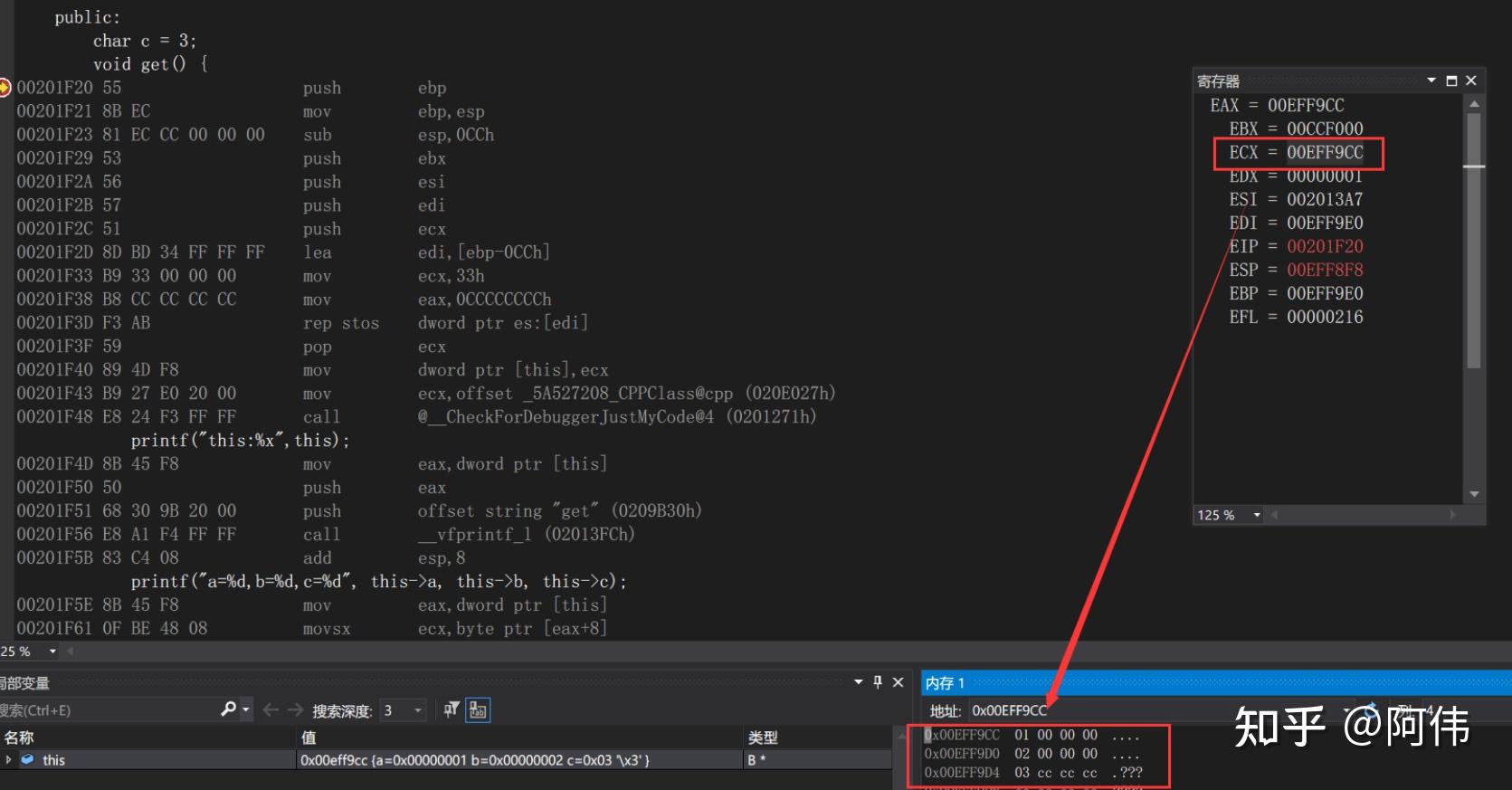Click the line 'lea edi,[ebp-0CCh]'
1512x790 pixels.
click(283, 252)
